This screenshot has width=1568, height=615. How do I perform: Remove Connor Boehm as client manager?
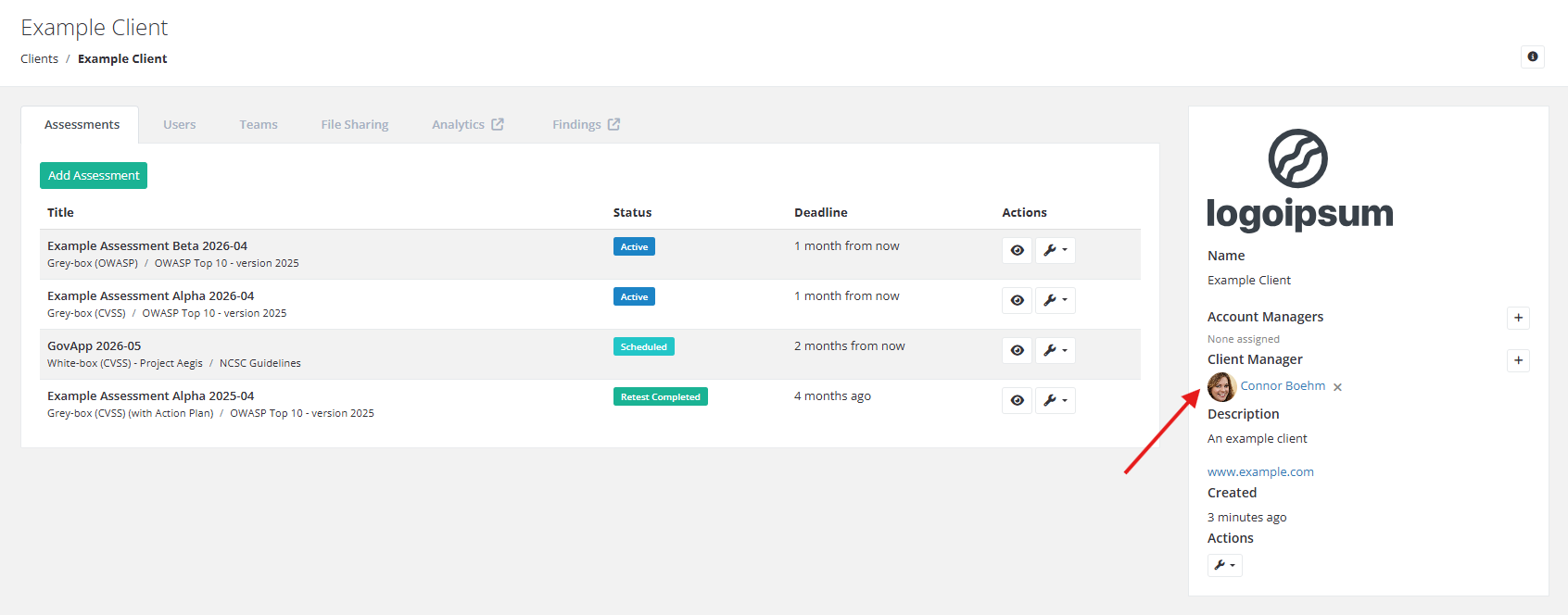tap(1337, 387)
